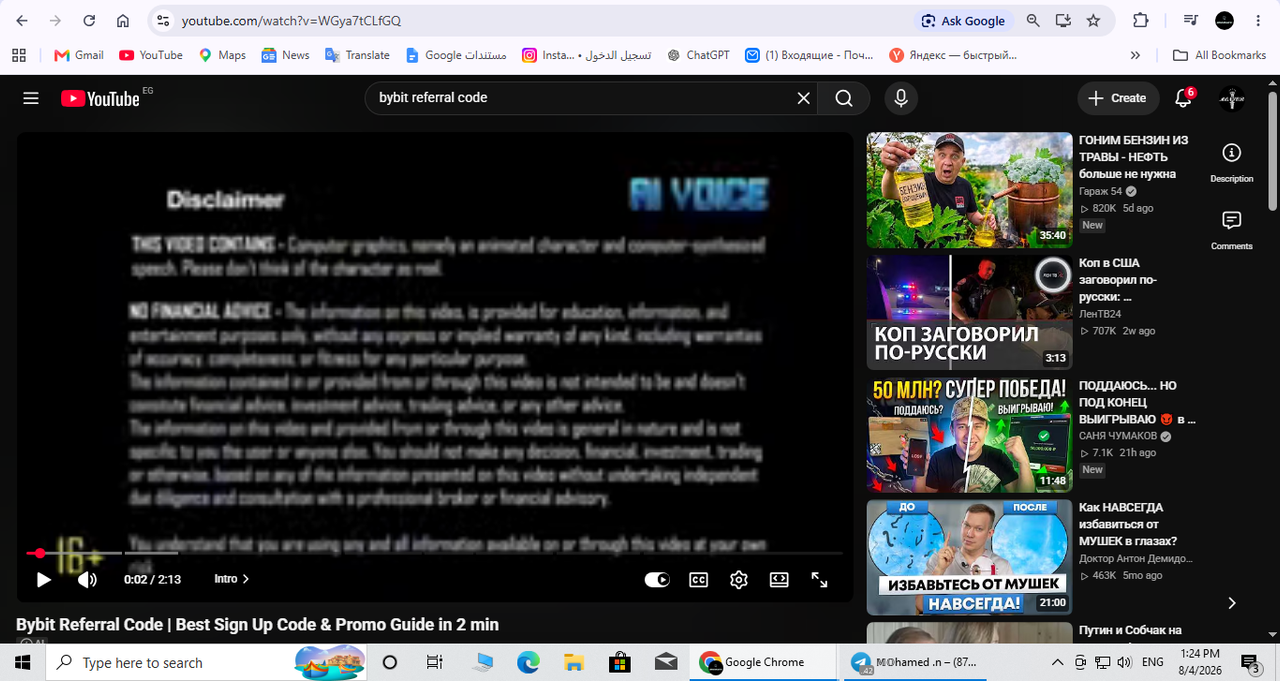Open ChatGPT bookmark
1280x681 pixels.
click(x=698, y=55)
